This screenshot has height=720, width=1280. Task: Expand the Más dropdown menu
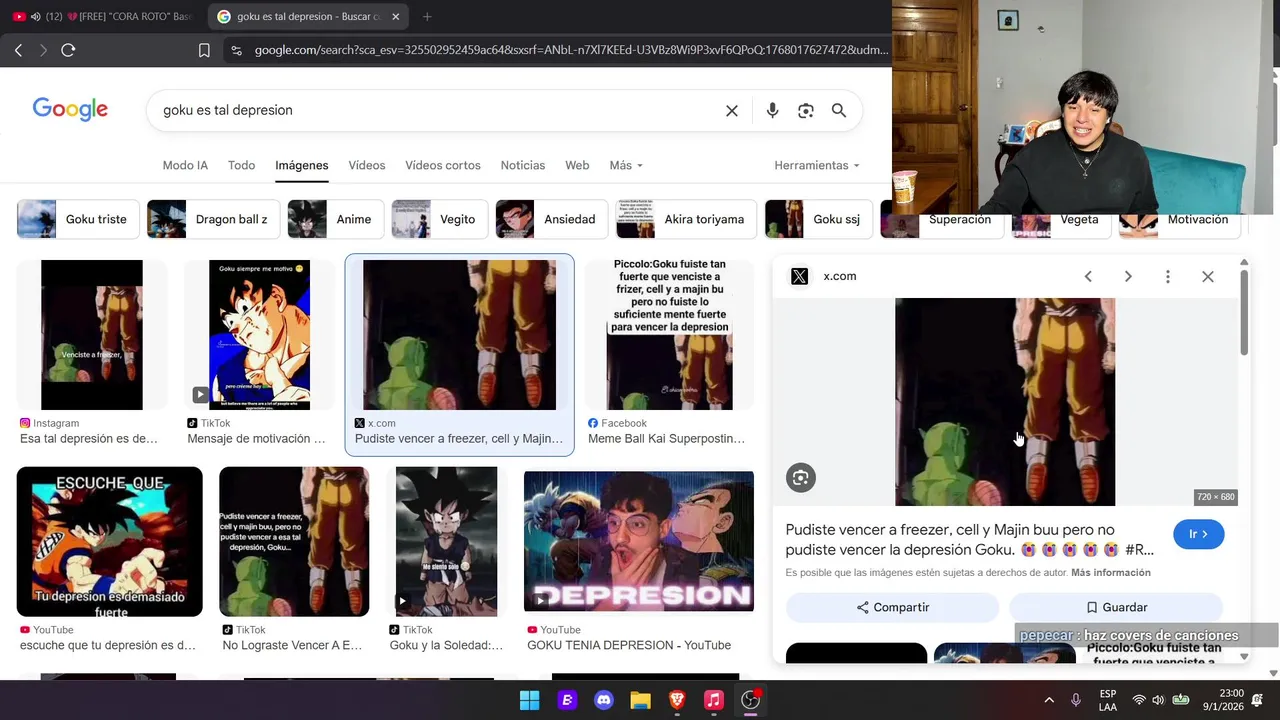click(626, 165)
